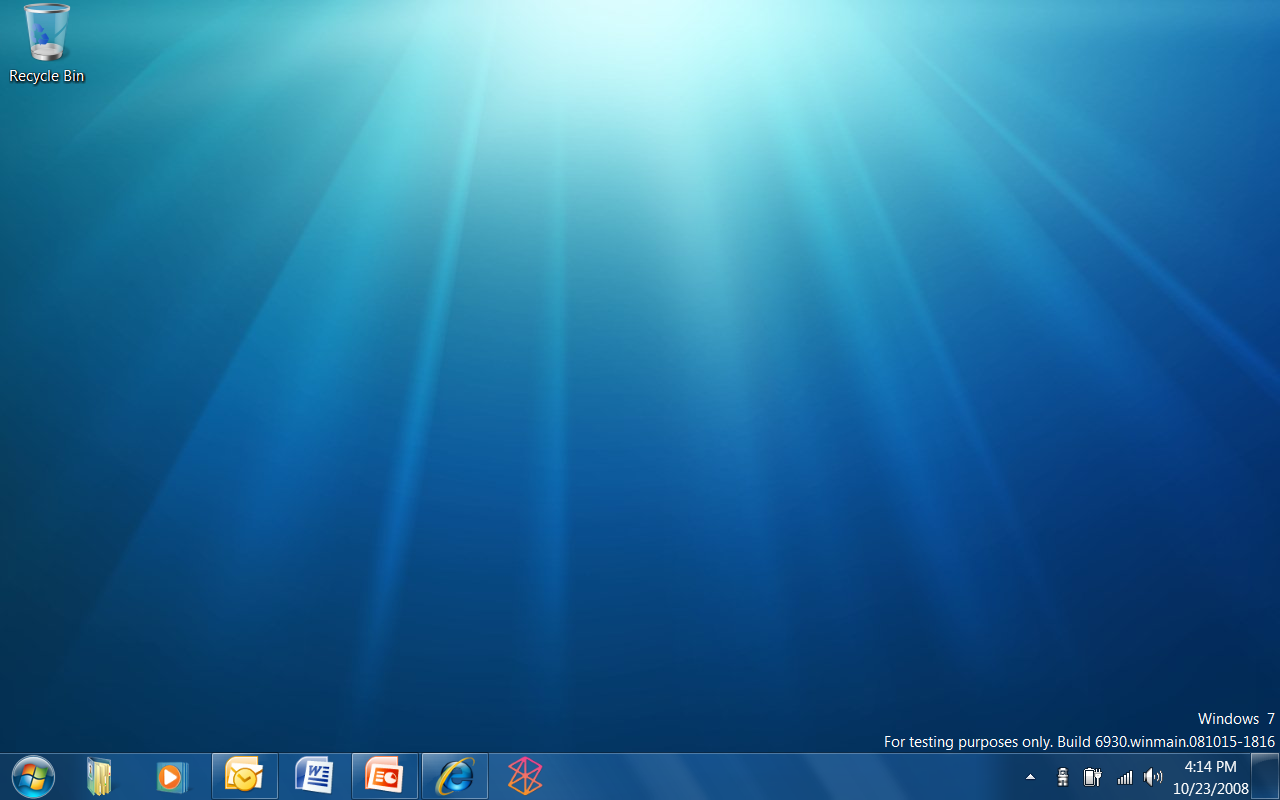Open the volume speaker control
The image size is (1280, 800).
pyautogui.click(x=1153, y=777)
